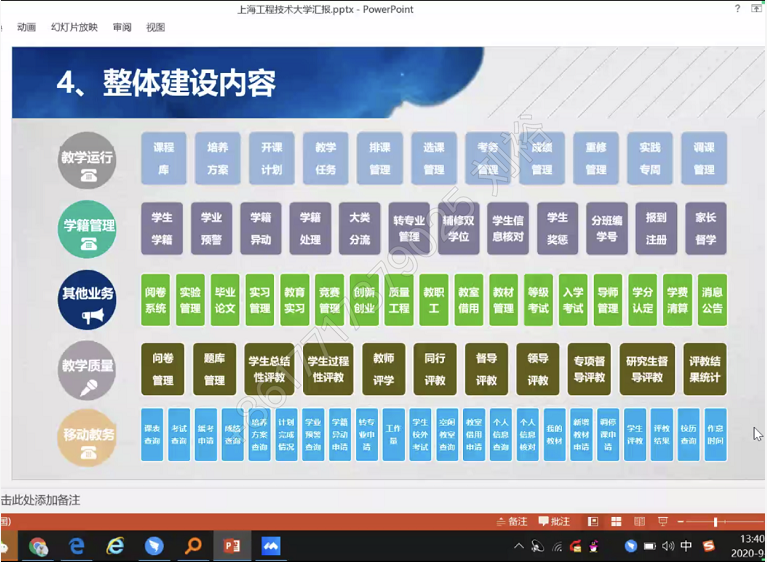Viewport: 767px width, 562px height.
Task: Switch to PowerPoint taskbar icon
Action: pos(232,546)
